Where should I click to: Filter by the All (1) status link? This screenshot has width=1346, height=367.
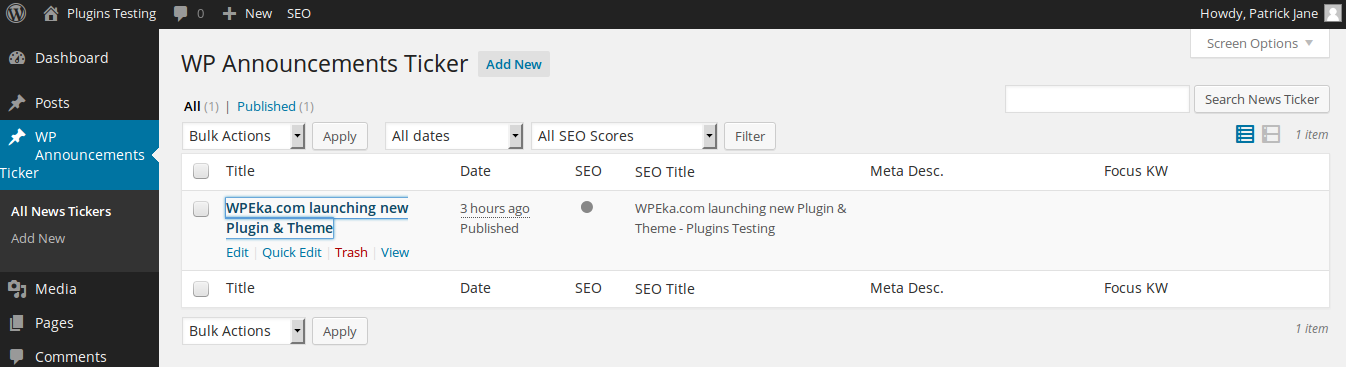(201, 106)
